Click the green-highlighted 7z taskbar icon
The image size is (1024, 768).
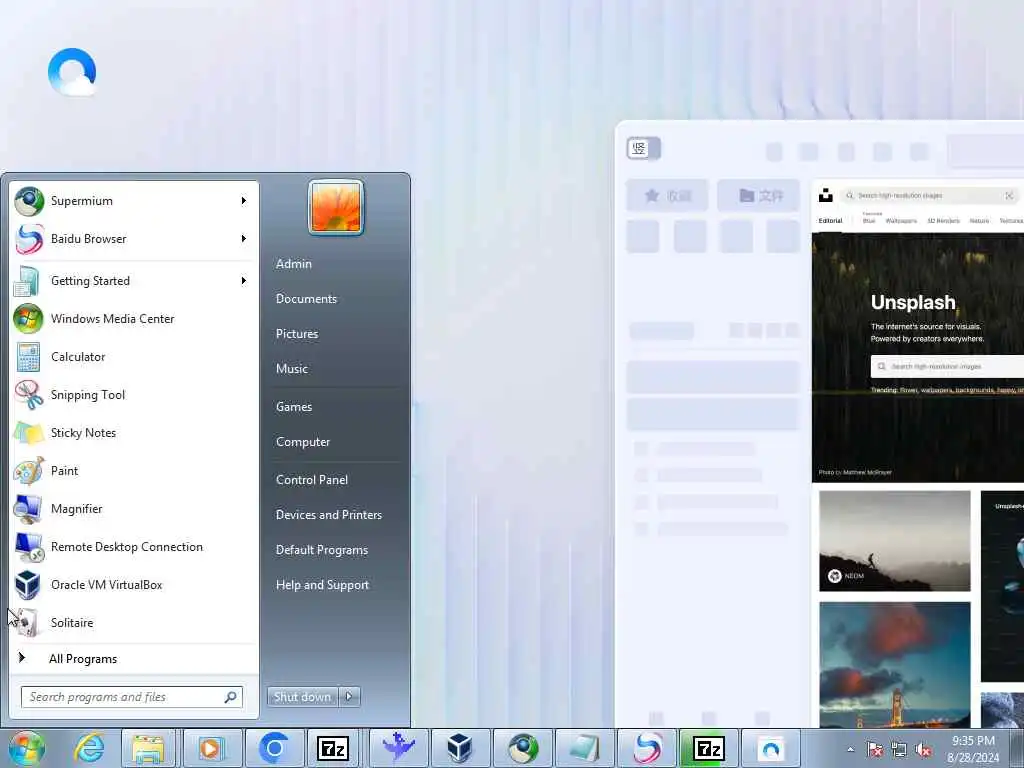709,748
